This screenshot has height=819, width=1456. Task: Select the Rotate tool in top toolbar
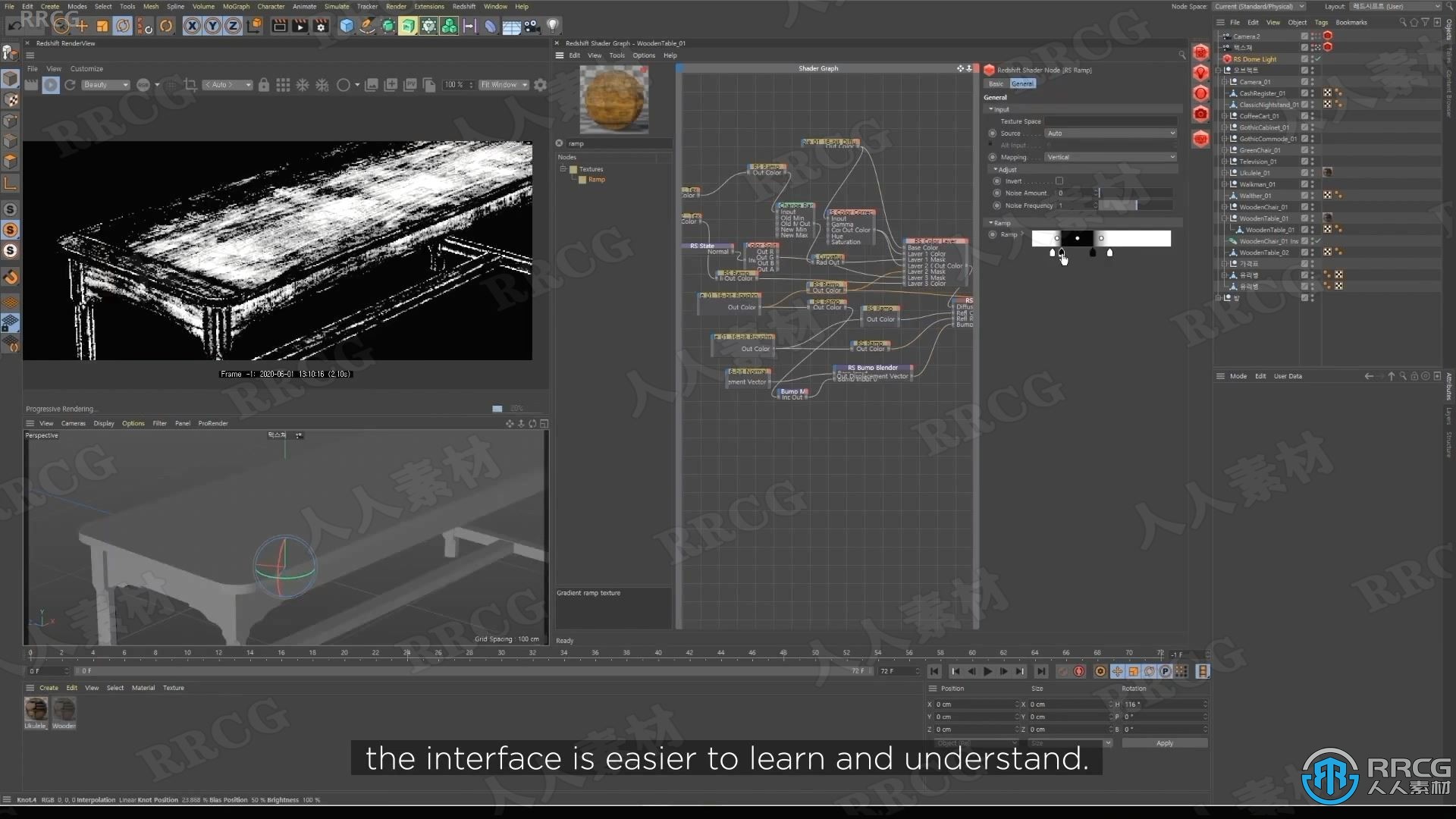(122, 27)
